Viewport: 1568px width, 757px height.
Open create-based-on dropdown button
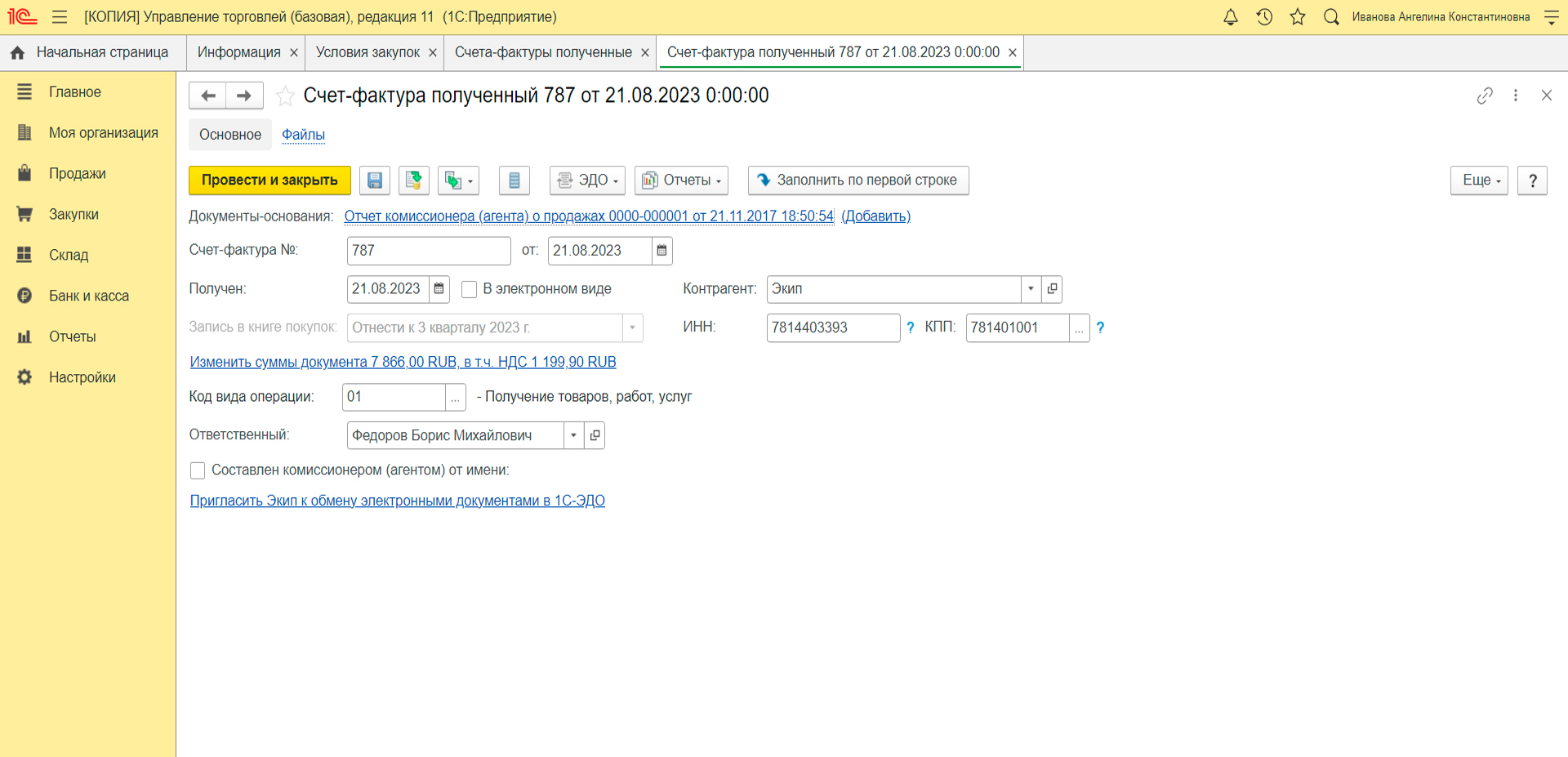click(x=458, y=180)
